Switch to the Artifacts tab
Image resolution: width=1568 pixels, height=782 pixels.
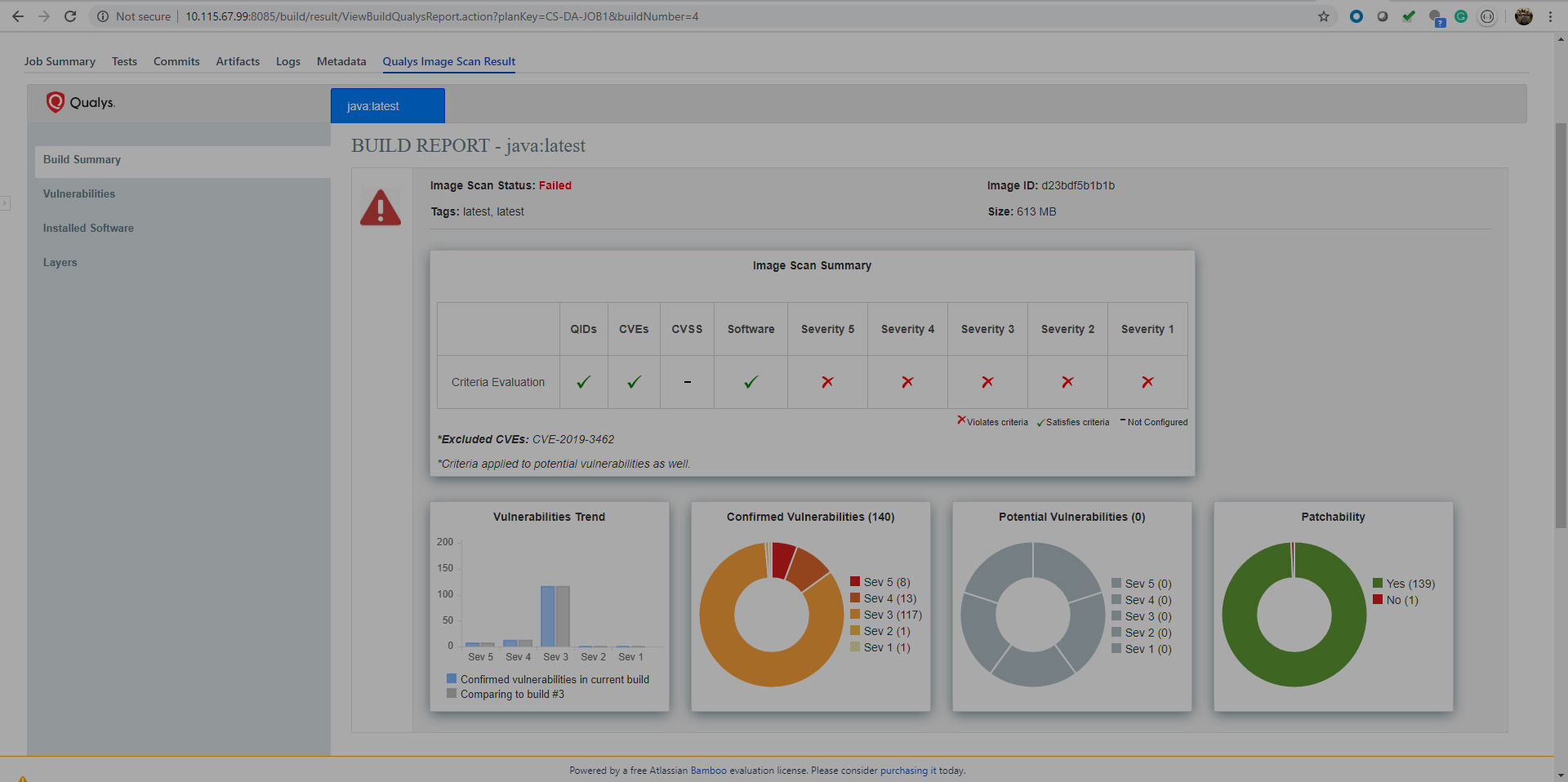[238, 61]
